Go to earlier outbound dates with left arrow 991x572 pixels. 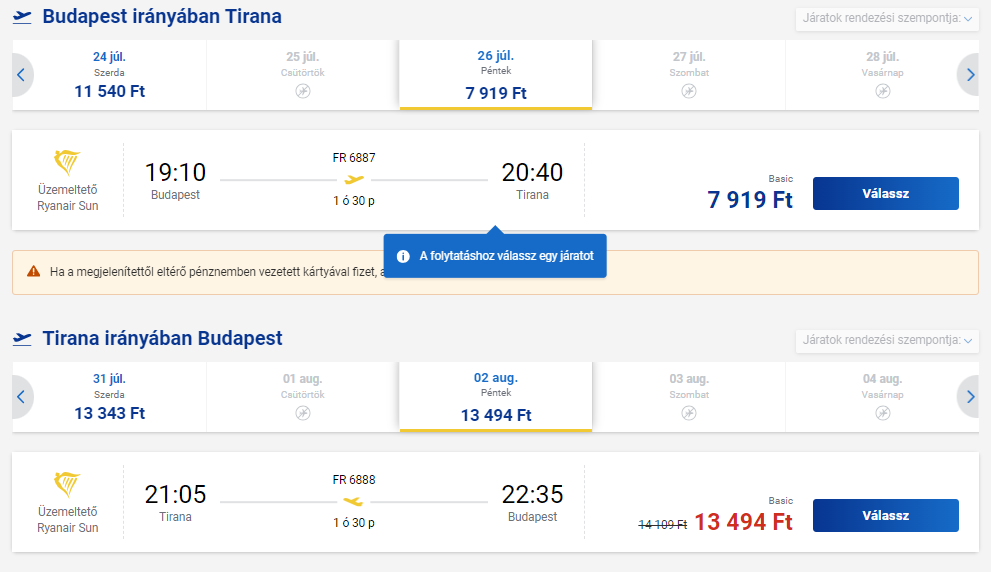coord(21,75)
